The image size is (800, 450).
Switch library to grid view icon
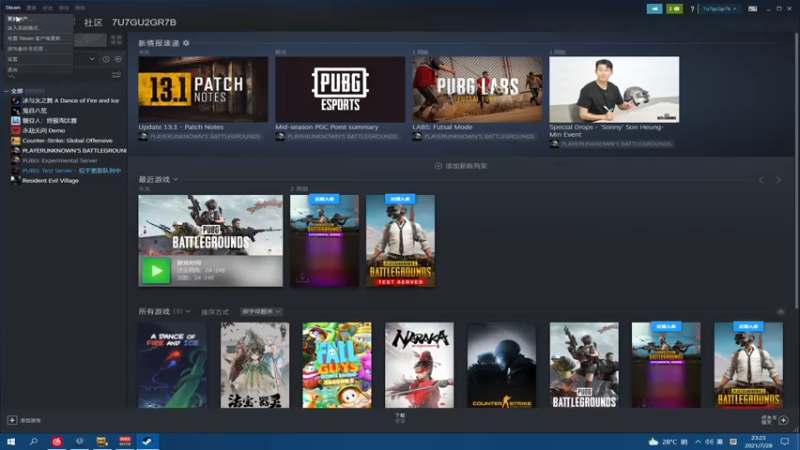coord(116,40)
